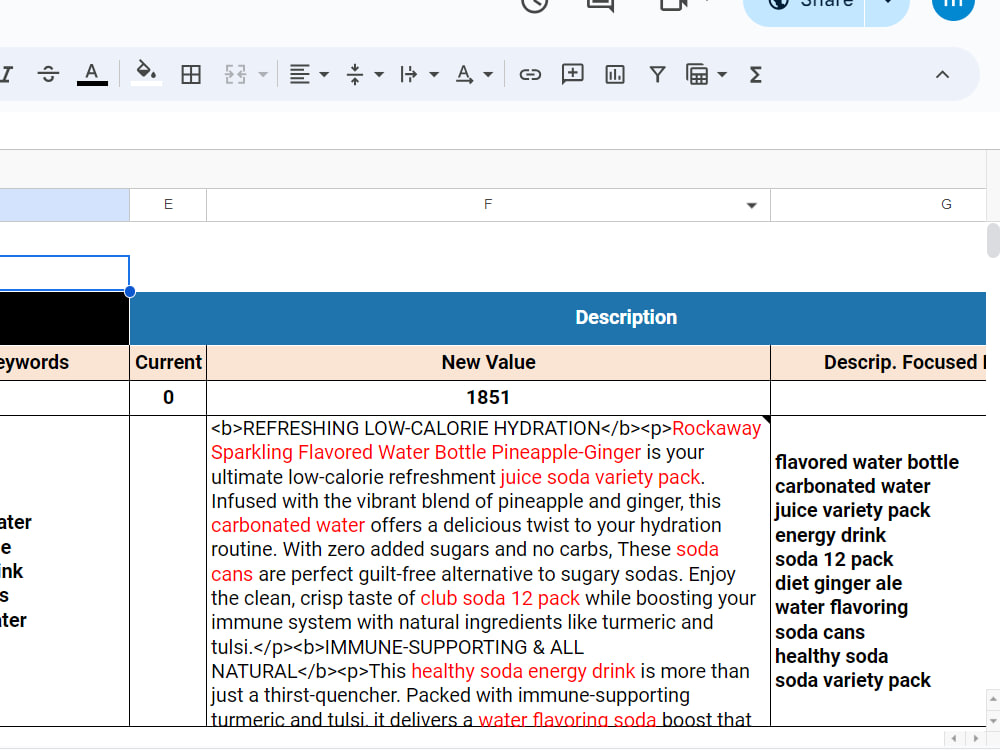Click the vertical scrollbar thumb
The width and height of the screenshot is (1000, 750).
993,240
